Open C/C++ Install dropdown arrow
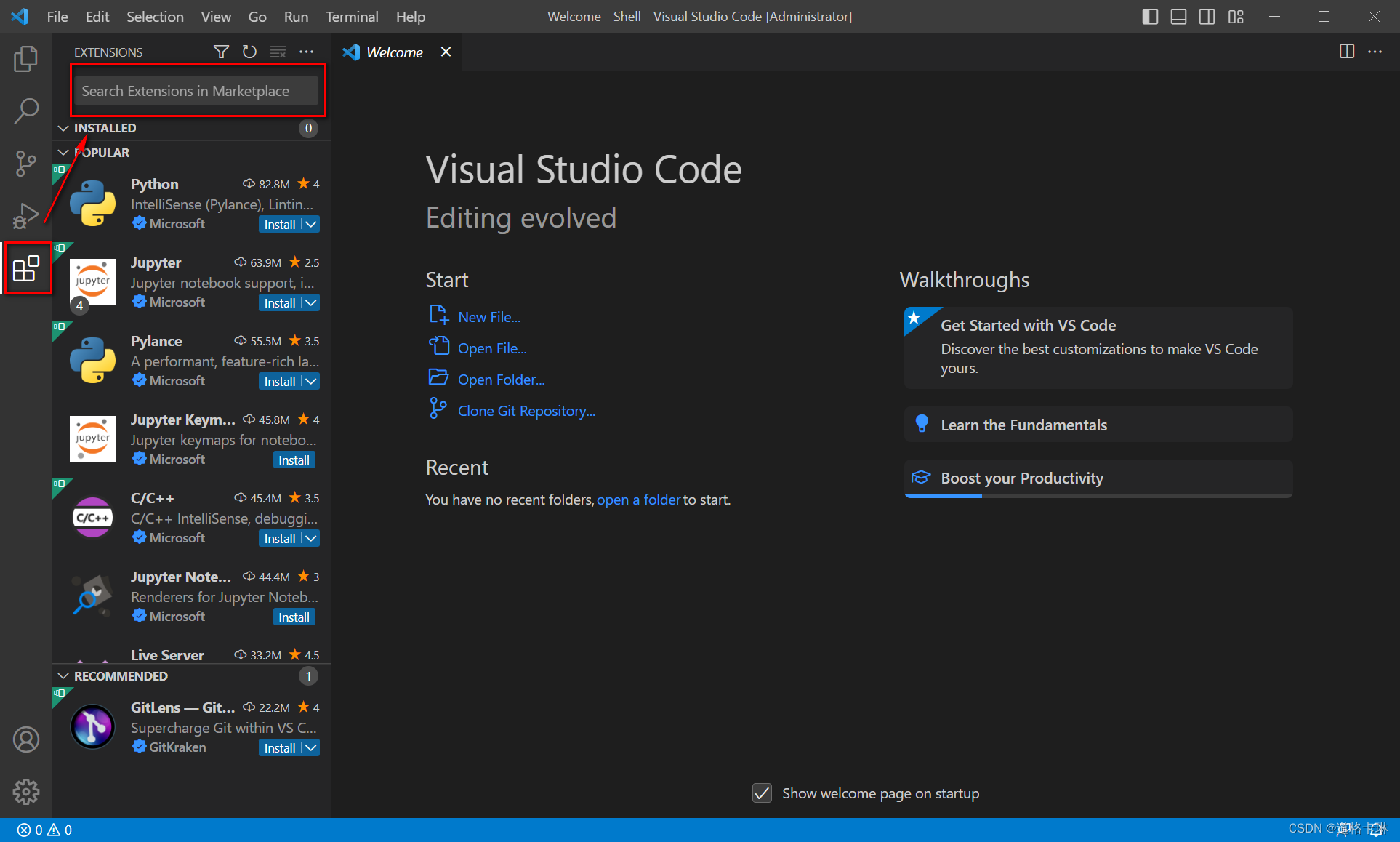 tap(311, 539)
